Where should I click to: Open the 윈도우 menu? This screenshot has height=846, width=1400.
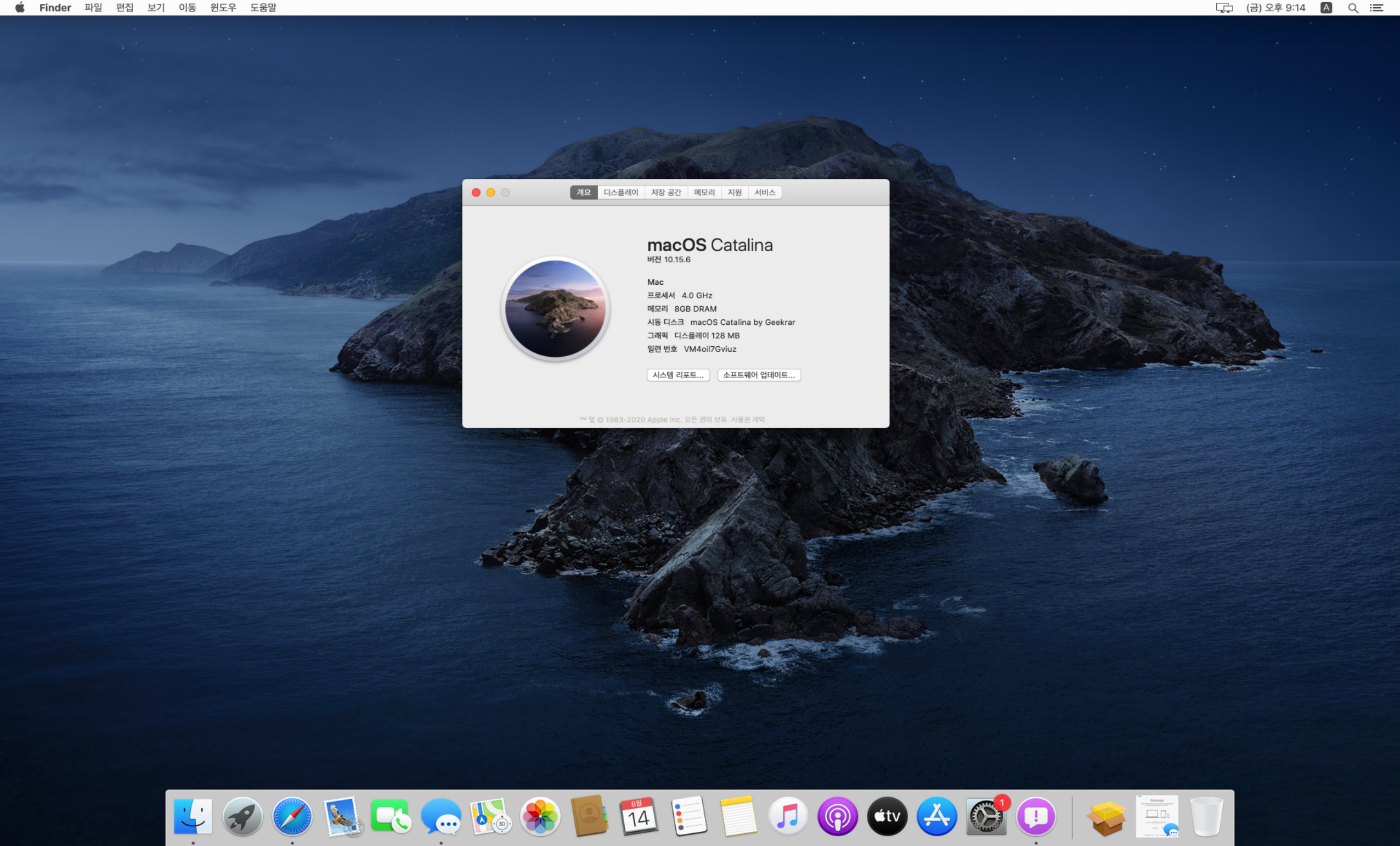click(223, 8)
